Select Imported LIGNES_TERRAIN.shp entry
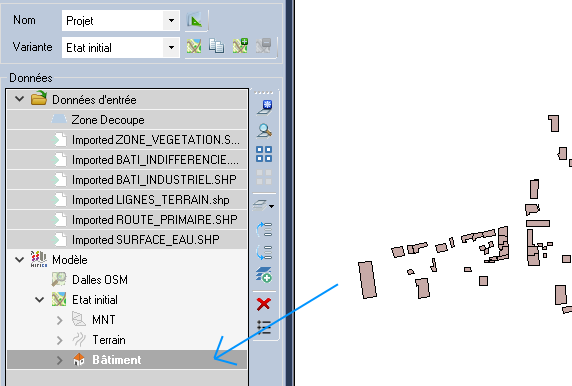Screen dimensions: 572x386 click(x=127, y=200)
